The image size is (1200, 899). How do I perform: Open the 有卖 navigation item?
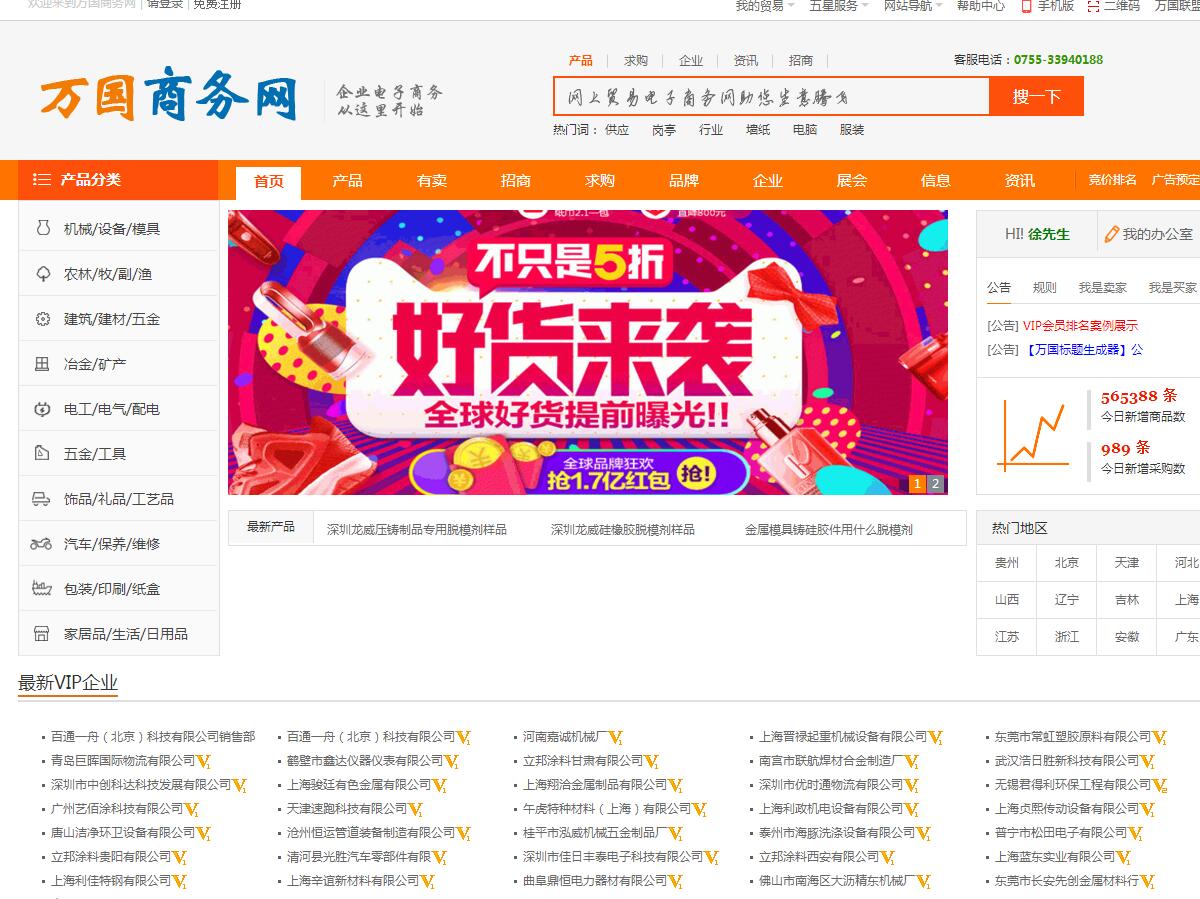[x=432, y=181]
